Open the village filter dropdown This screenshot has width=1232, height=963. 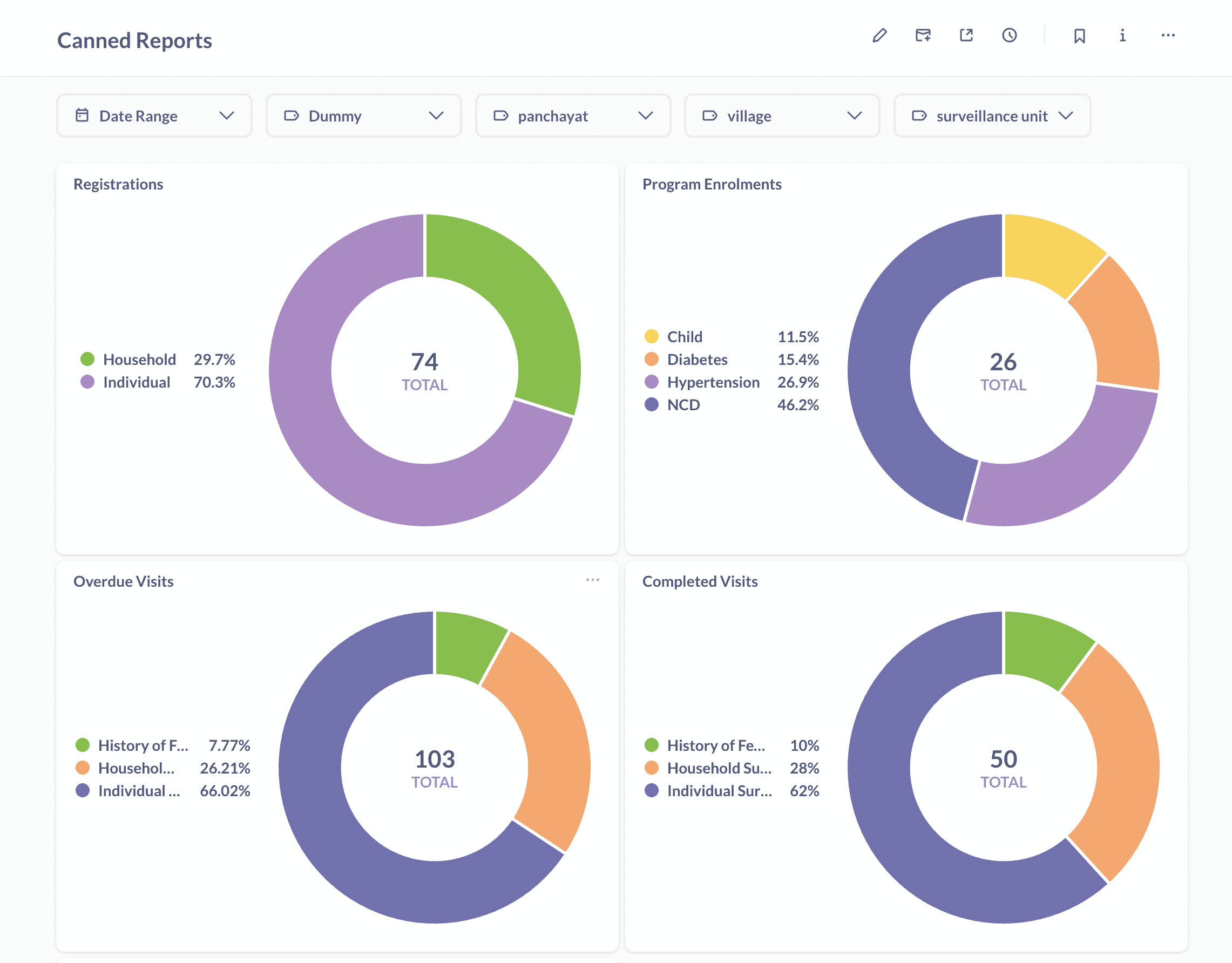tap(782, 116)
